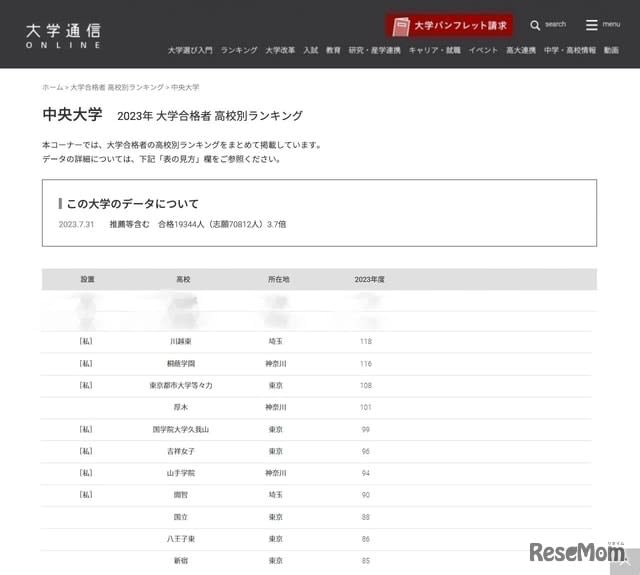
Task: Click value 96 in 吉祥女子 row
Action: (366, 451)
